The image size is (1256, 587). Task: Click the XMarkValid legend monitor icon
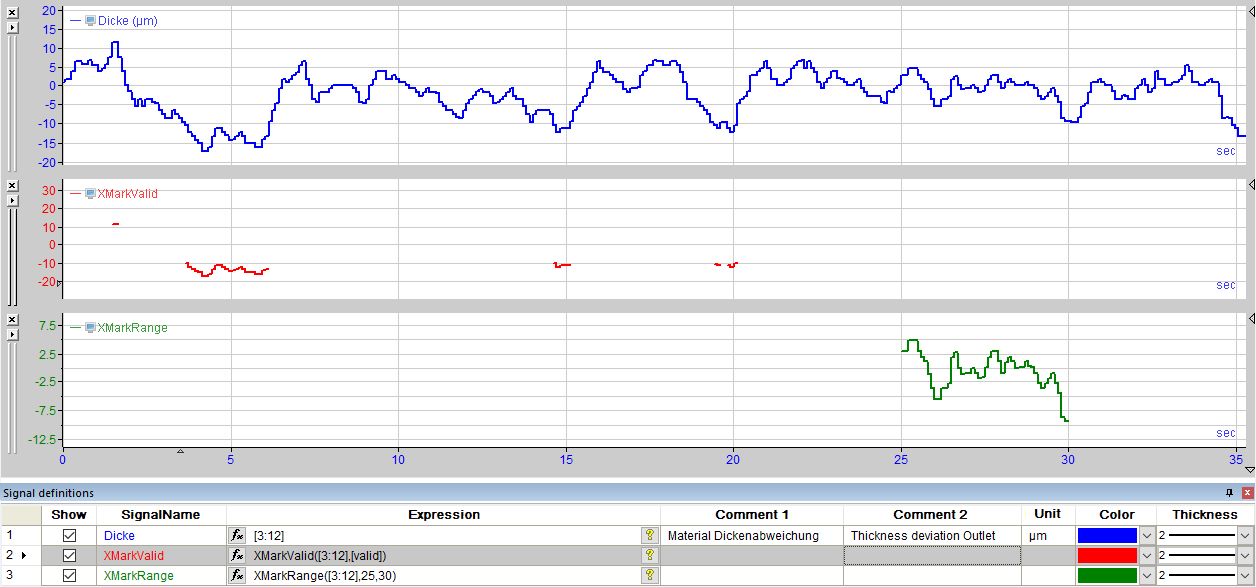pyautogui.click(x=90, y=193)
